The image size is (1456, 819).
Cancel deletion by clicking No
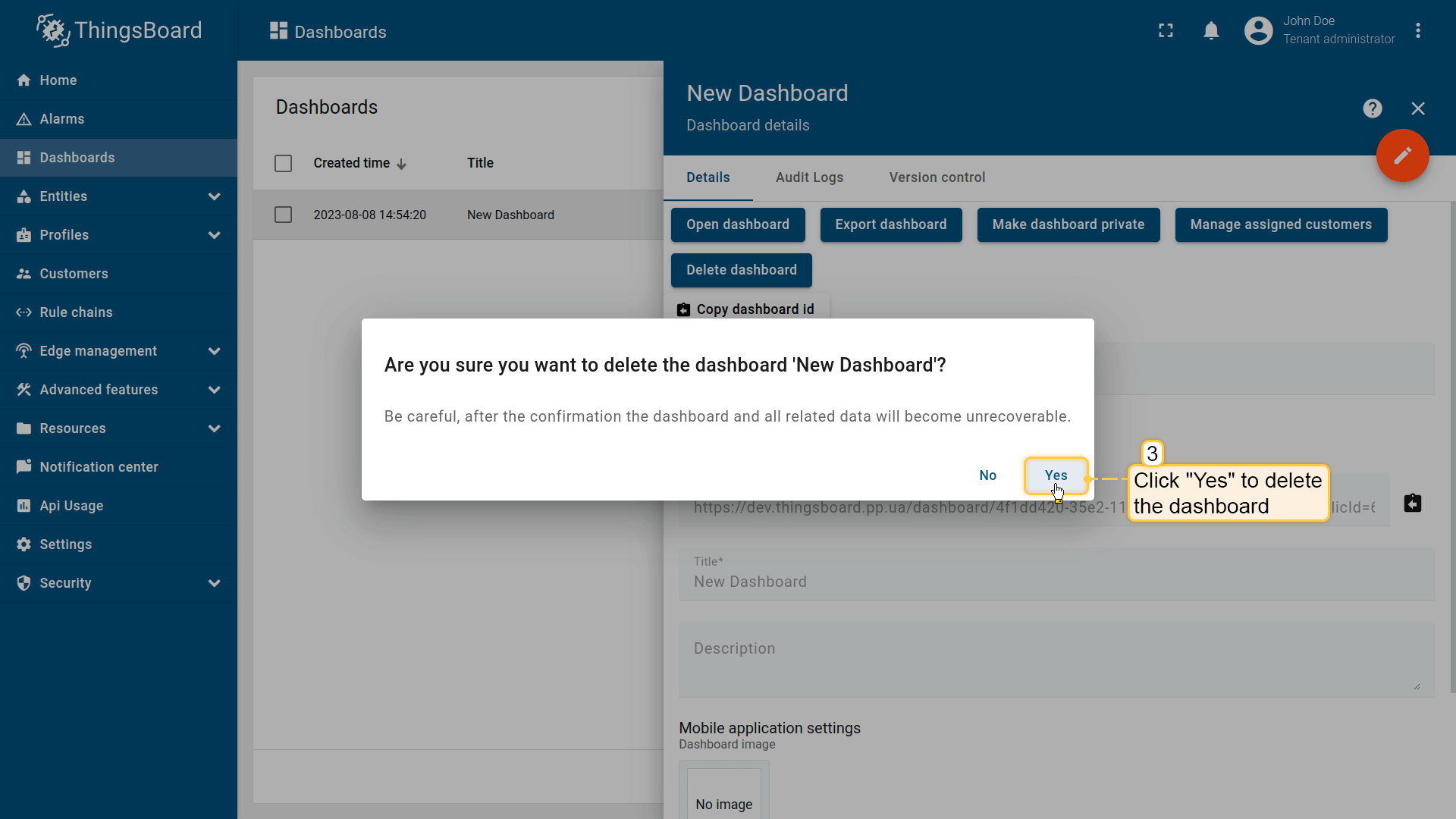click(987, 475)
